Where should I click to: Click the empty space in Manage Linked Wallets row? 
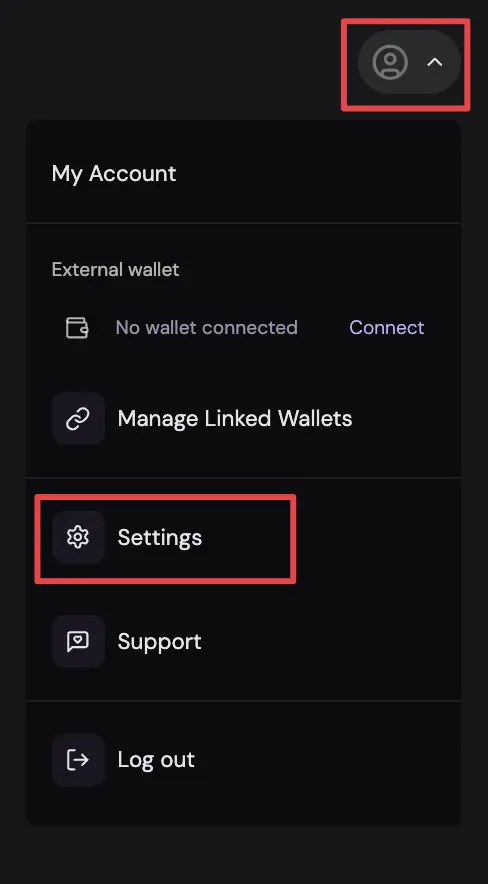[407, 419]
